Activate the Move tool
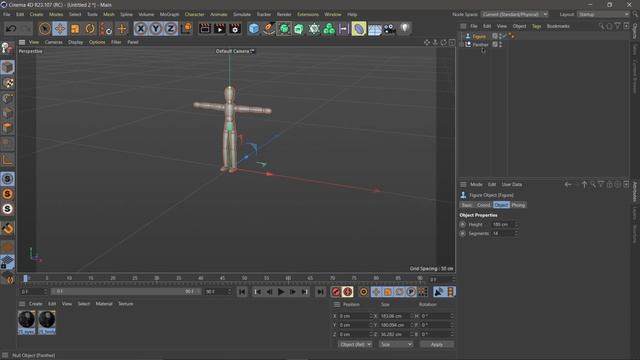This screenshot has height=360, width=640. [60, 29]
